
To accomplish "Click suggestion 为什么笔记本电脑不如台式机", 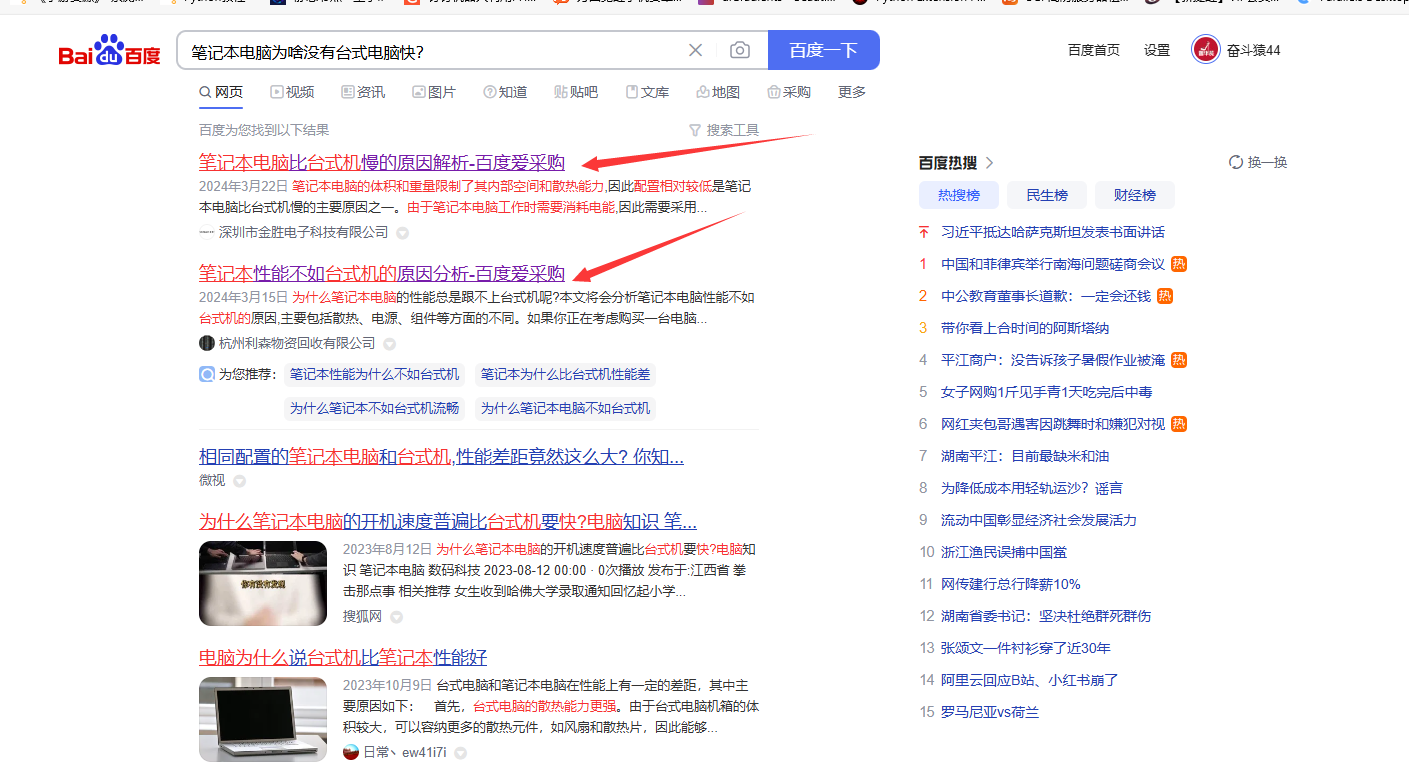I will tap(565, 408).
